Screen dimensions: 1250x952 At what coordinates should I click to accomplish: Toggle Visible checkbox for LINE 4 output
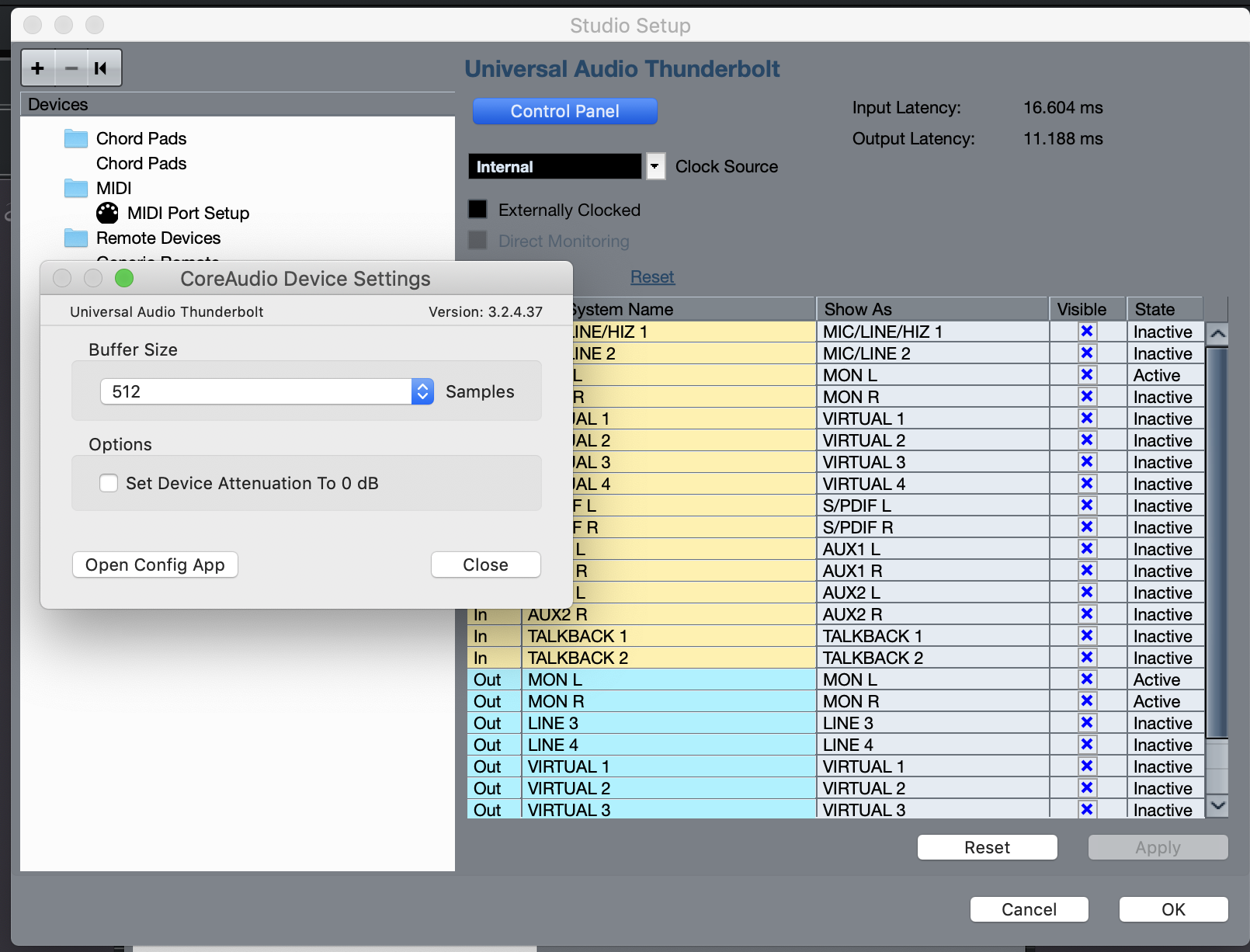pos(1087,745)
